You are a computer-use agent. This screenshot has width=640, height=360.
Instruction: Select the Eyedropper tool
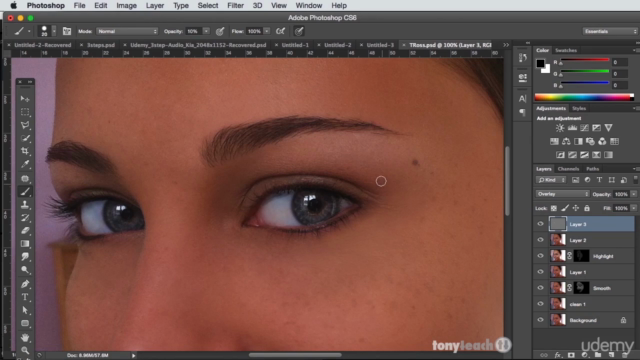coord(25,164)
